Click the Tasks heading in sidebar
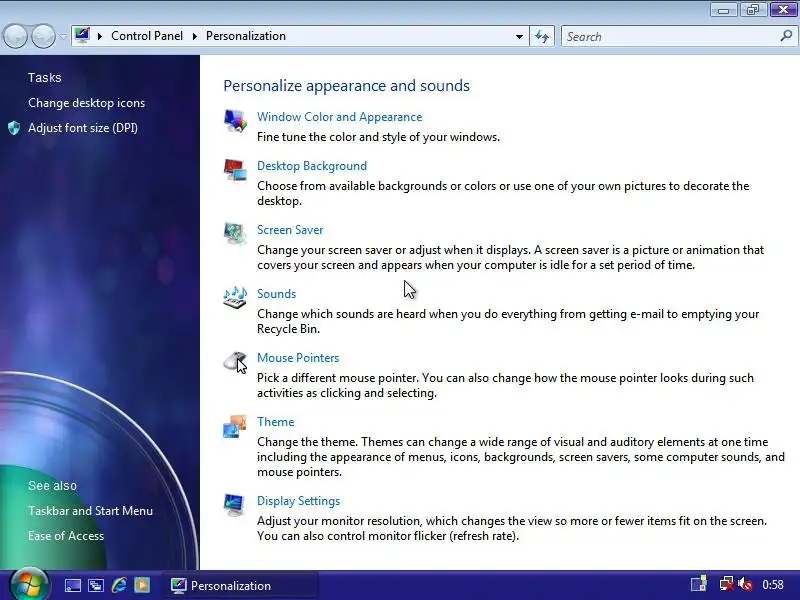Viewport: 800px width, 600px height. pos(44,78)
